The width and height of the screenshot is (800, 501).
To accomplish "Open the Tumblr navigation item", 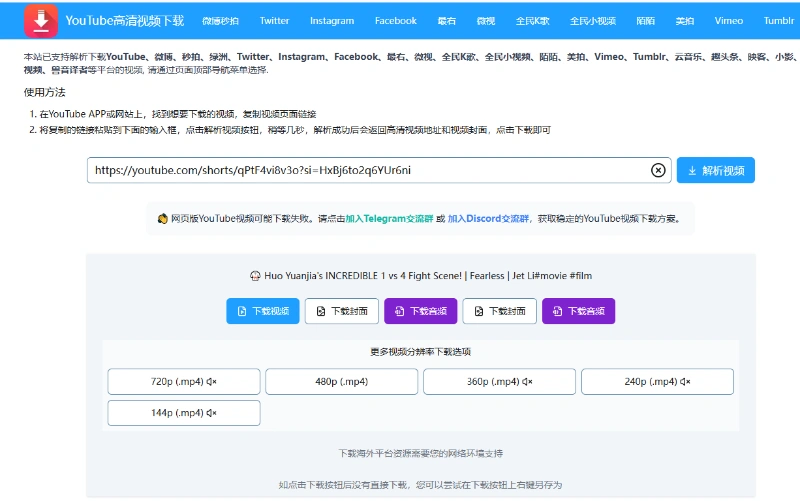I will tap(779, 21).
